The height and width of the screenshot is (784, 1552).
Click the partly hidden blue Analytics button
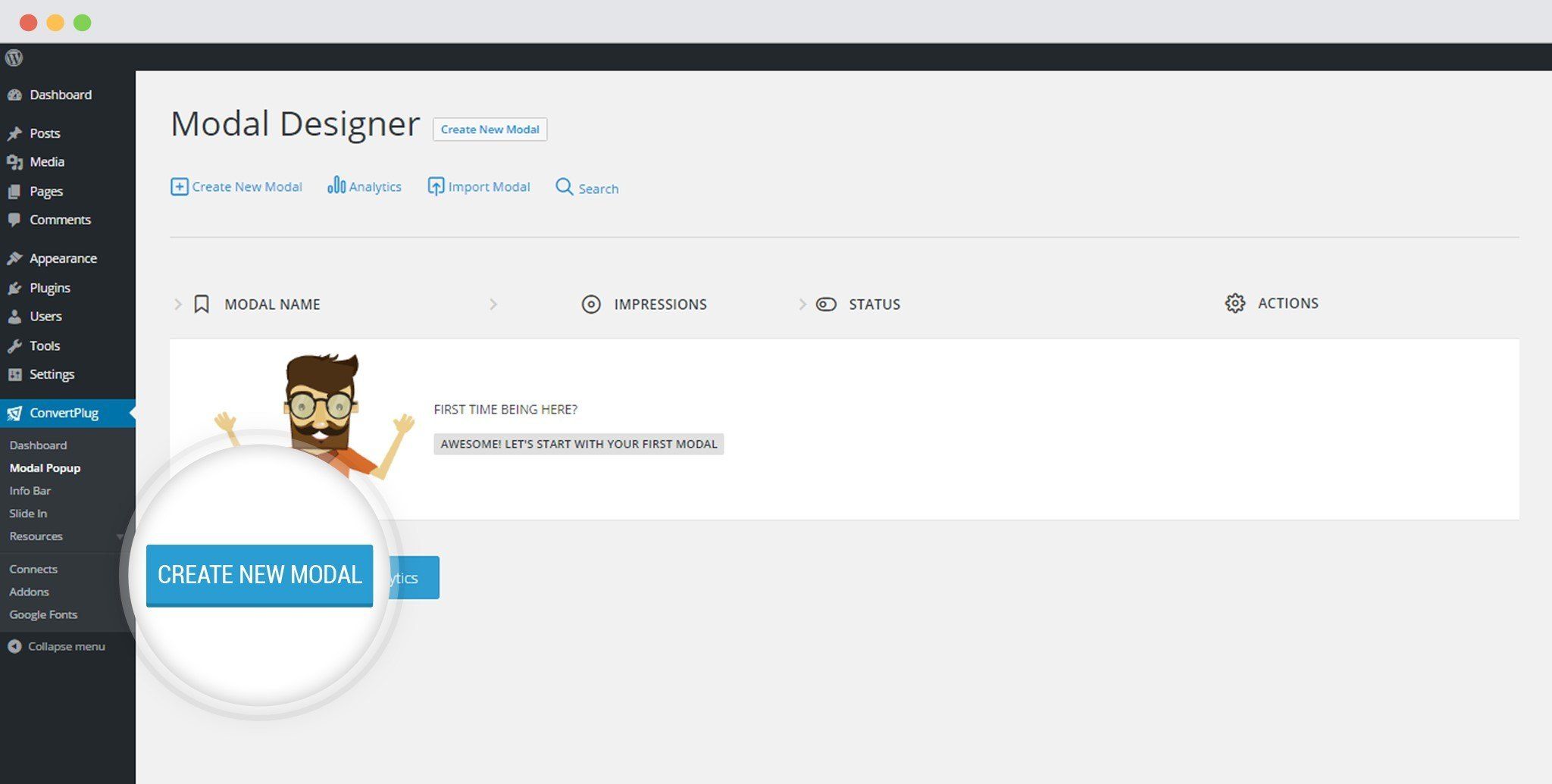point(414,578)
